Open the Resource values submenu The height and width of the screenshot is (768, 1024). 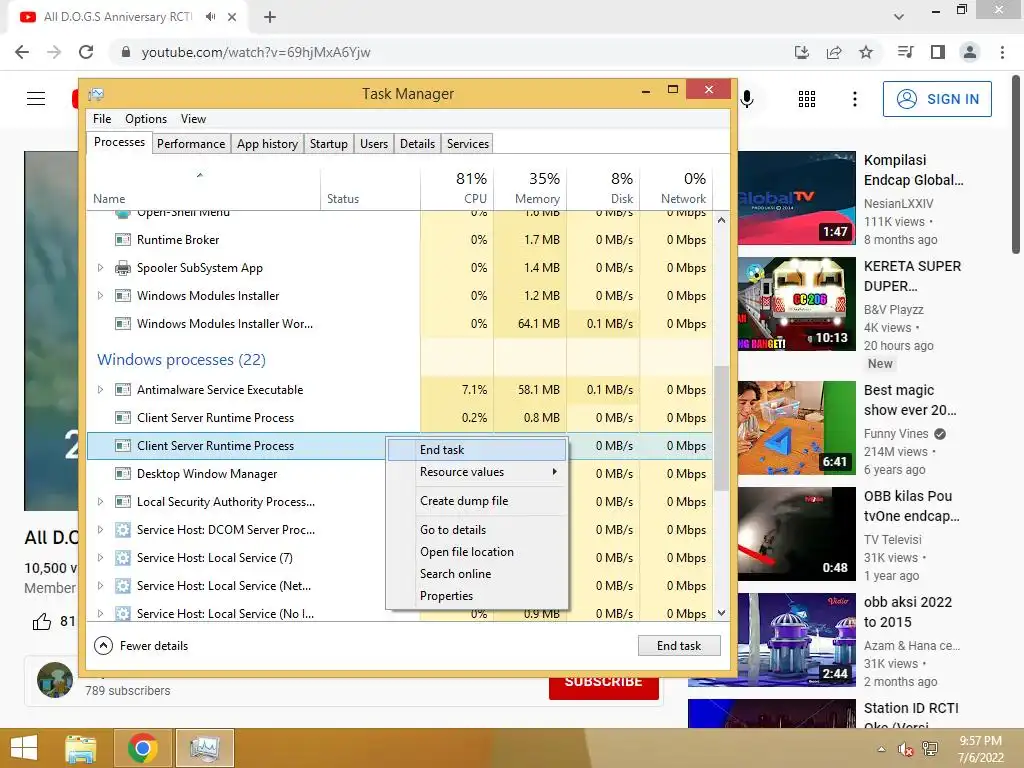(x=477, y=472)
